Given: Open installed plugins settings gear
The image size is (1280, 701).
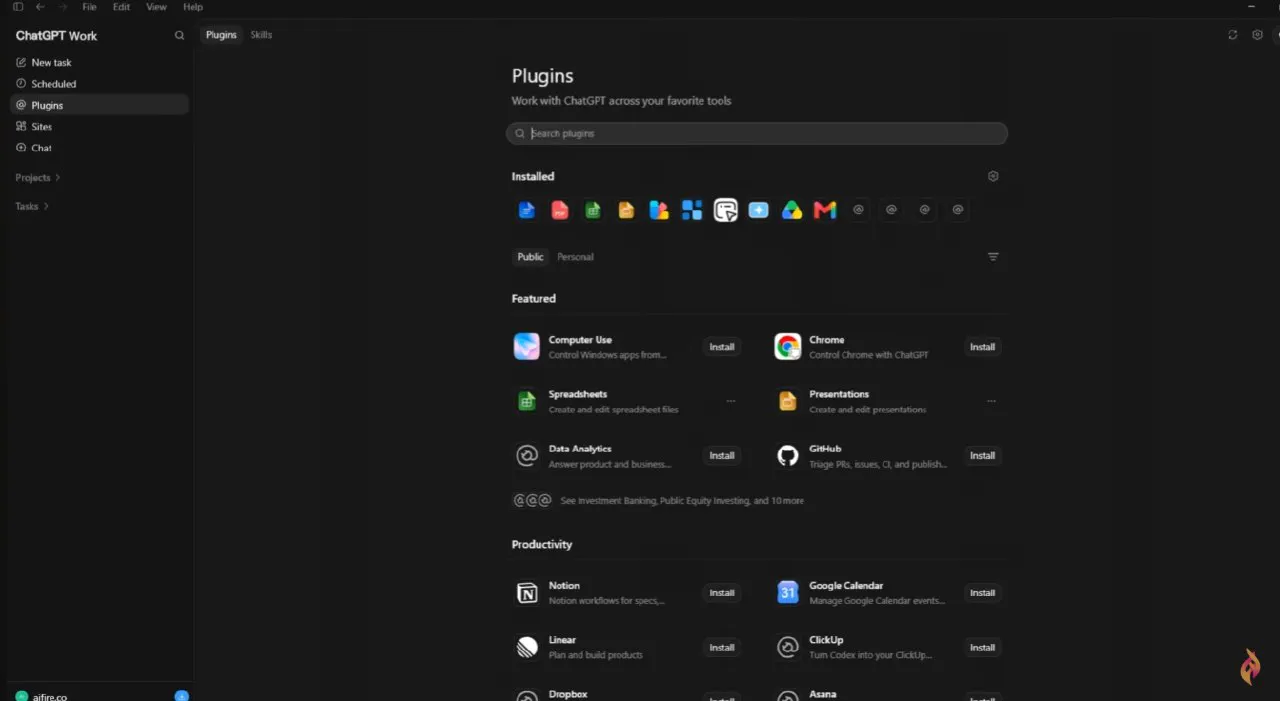Looking at the screenshot, I should (993, 176).
